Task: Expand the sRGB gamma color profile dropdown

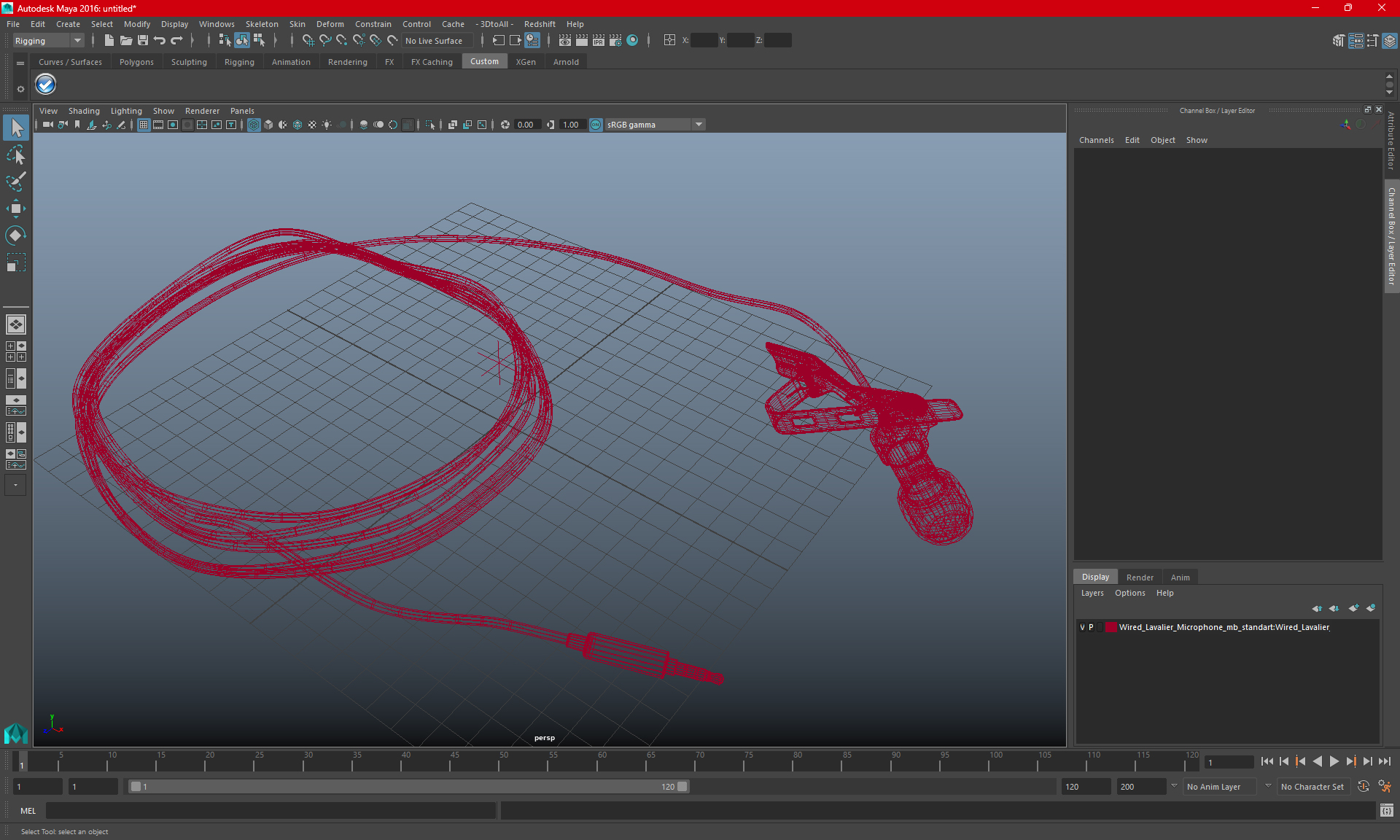Action: (x=700, y=124)
